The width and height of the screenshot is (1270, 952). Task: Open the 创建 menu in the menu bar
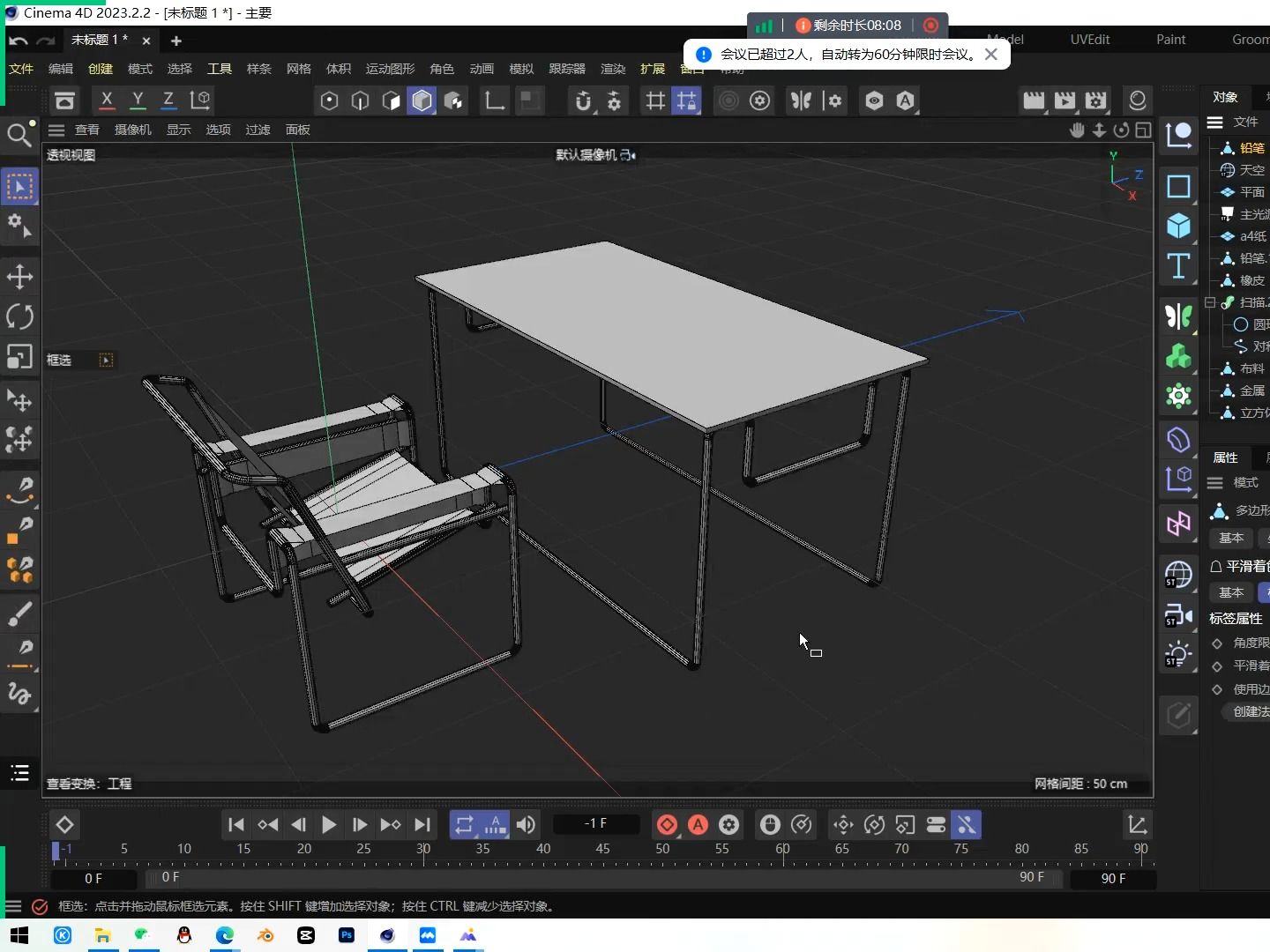(x=99, y=69)
